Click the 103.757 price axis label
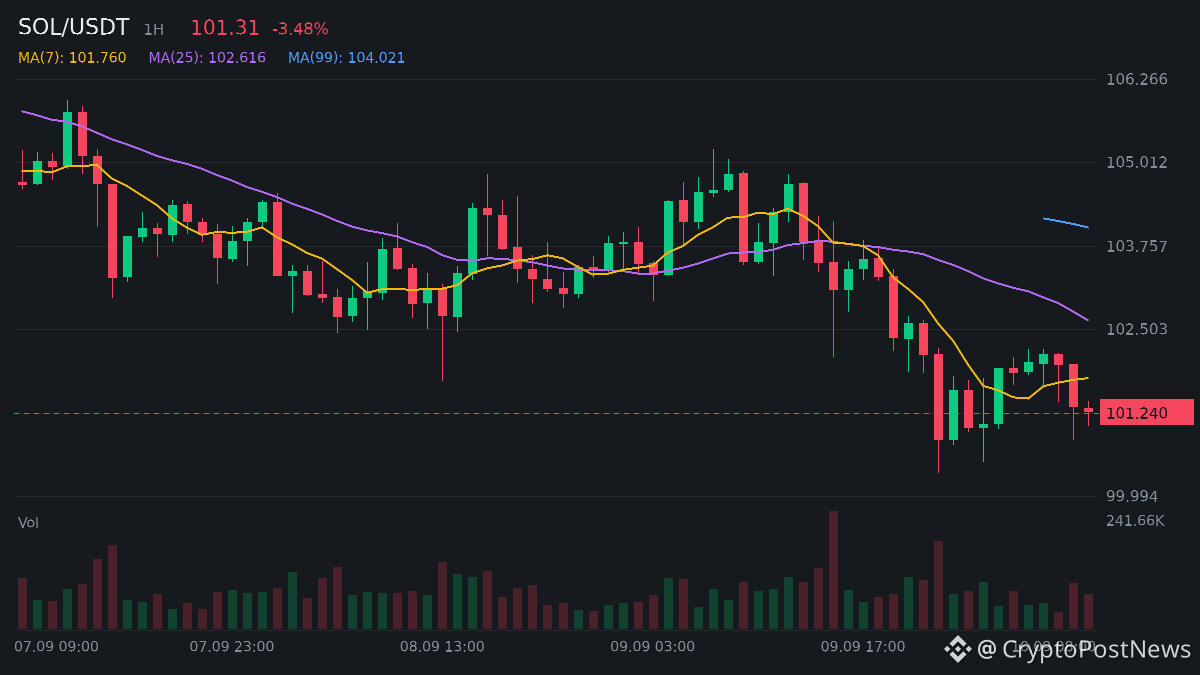The width and height of the screenshot is (1200, 675). coord(1137,246)
